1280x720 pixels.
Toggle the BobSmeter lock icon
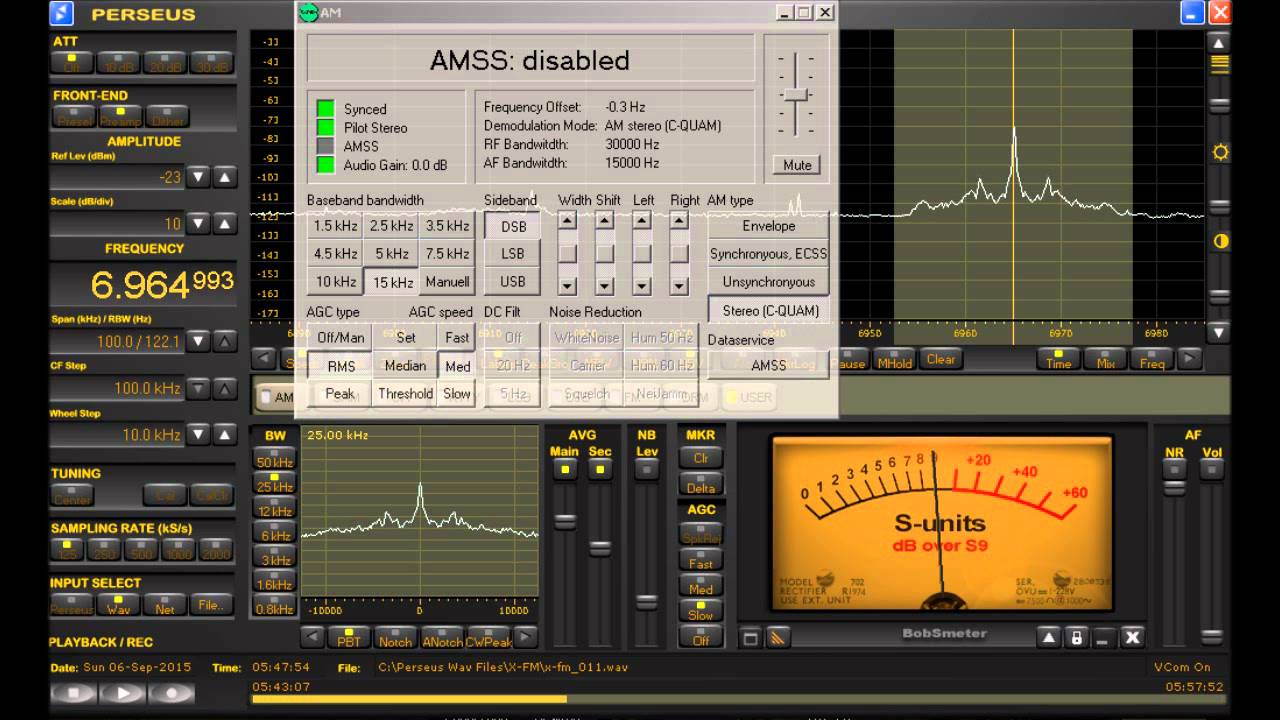1076,638
